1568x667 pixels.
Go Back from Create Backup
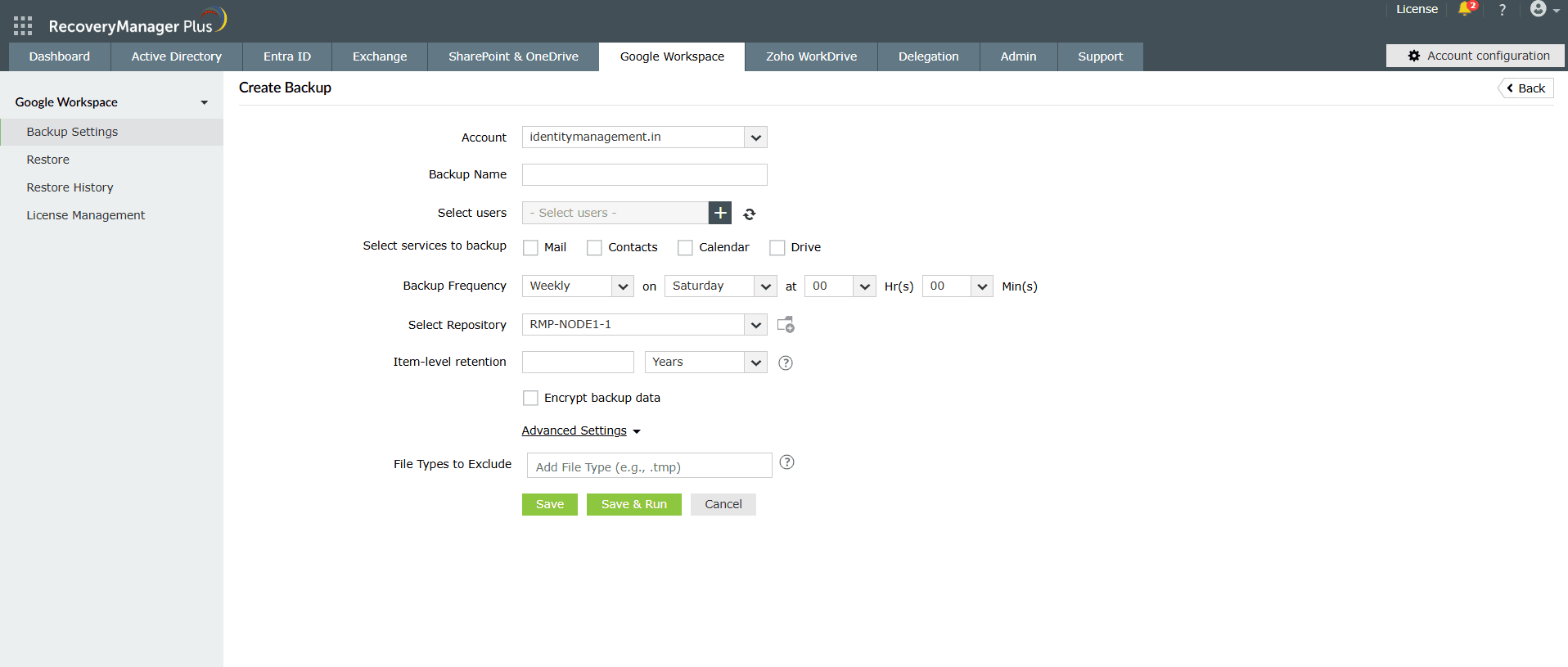coord(1526,88)
